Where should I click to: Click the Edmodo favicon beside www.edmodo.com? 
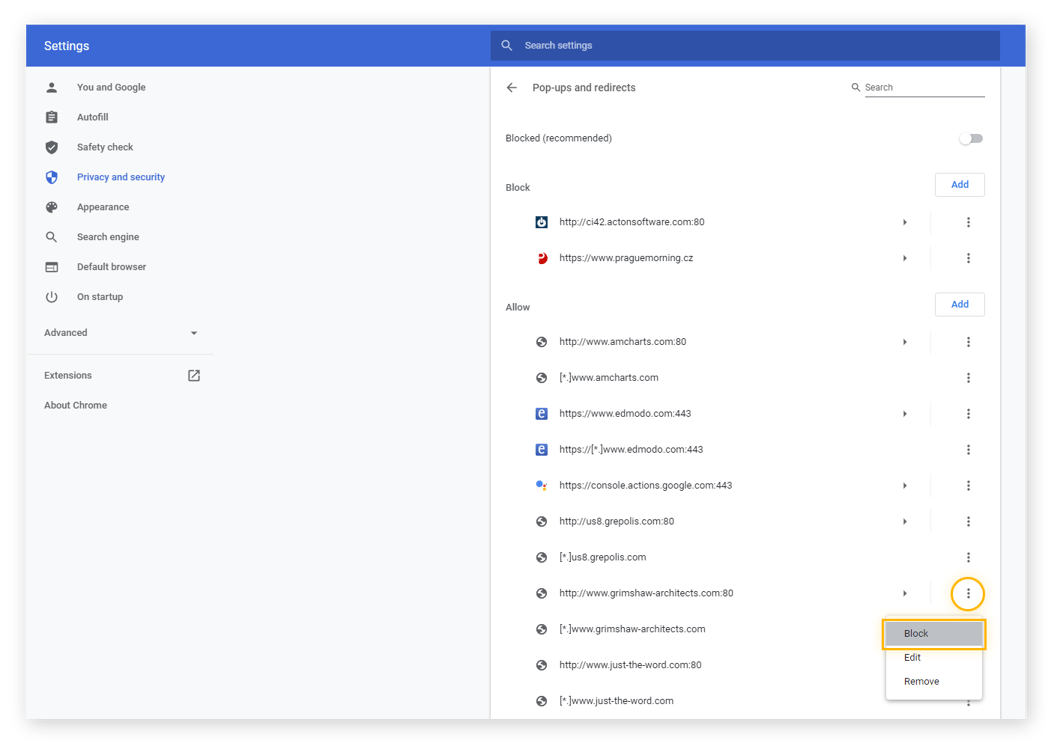click(x=541, y=413)
